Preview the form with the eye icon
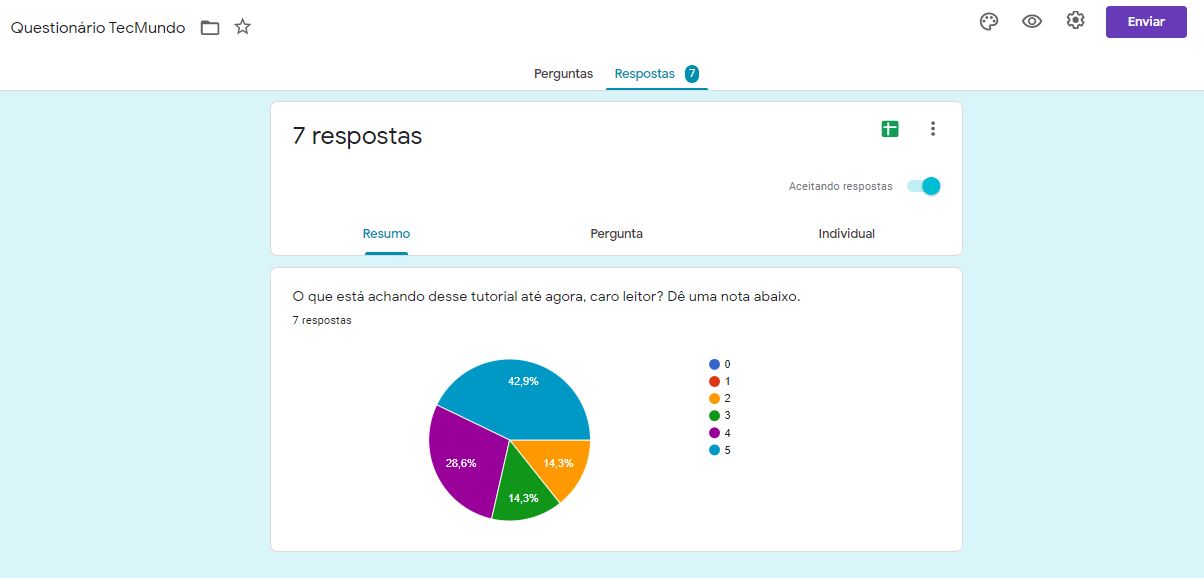 (x=1032, y=21)
